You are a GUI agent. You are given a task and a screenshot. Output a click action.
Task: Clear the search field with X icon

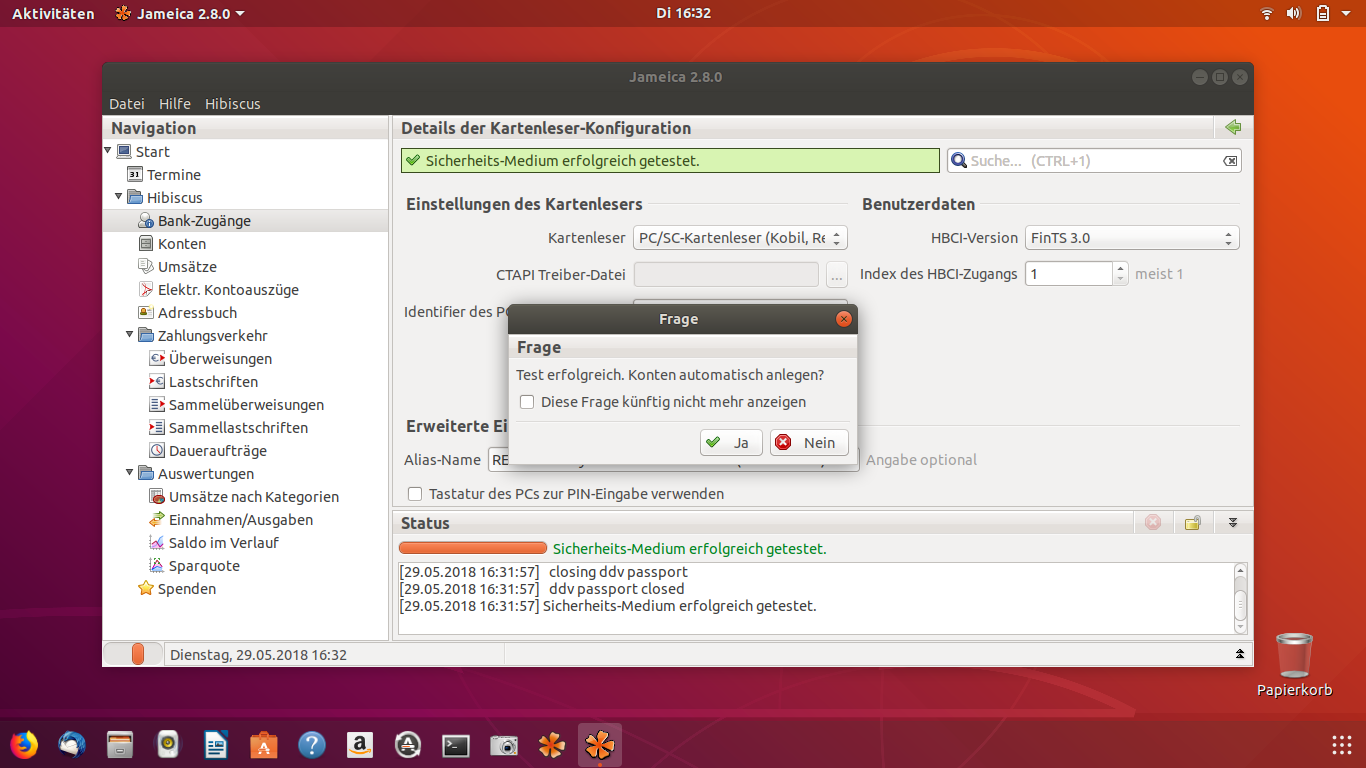click(x=1230, y=161)
